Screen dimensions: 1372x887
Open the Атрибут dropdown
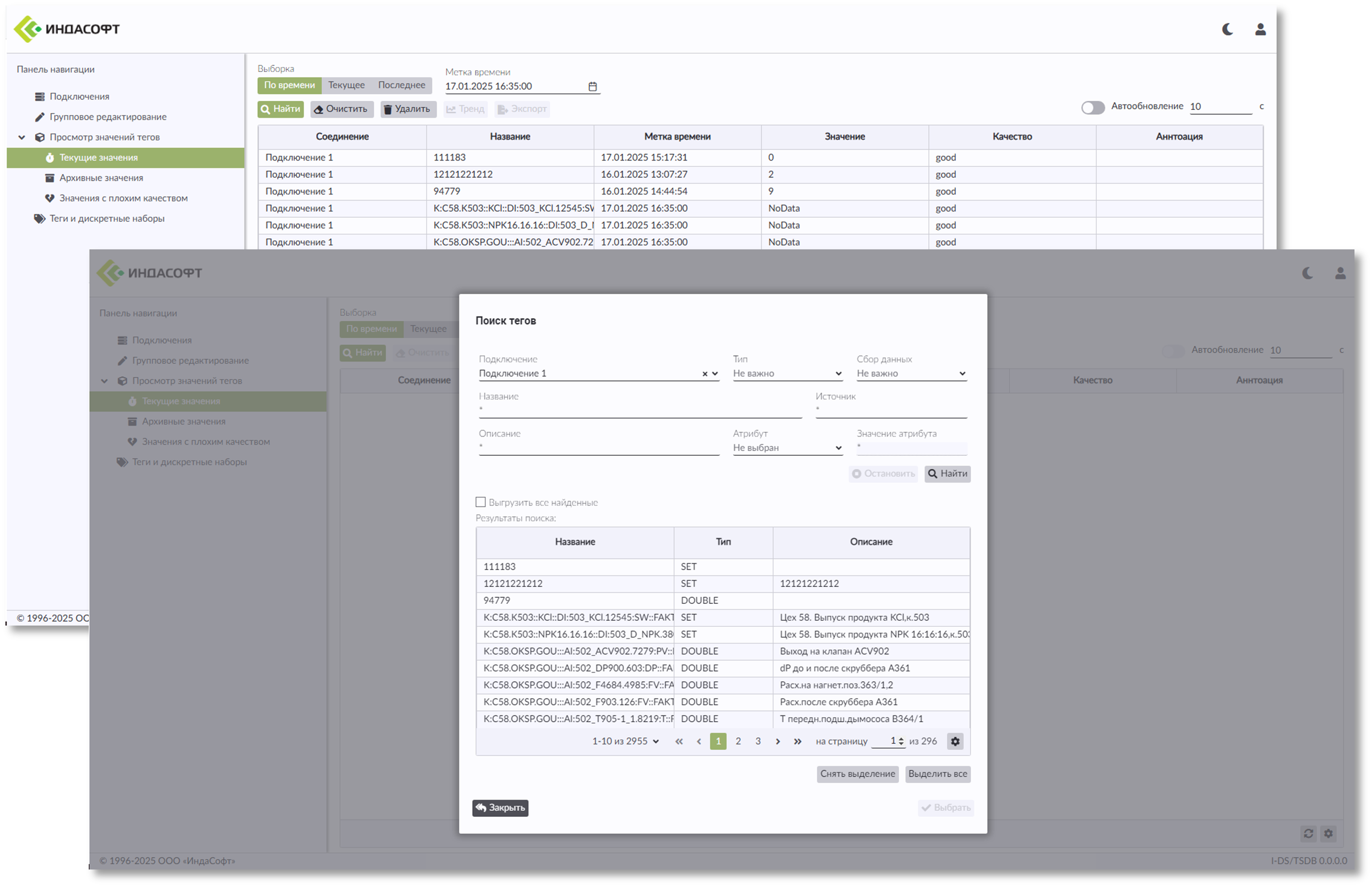(x=787, y=448)
